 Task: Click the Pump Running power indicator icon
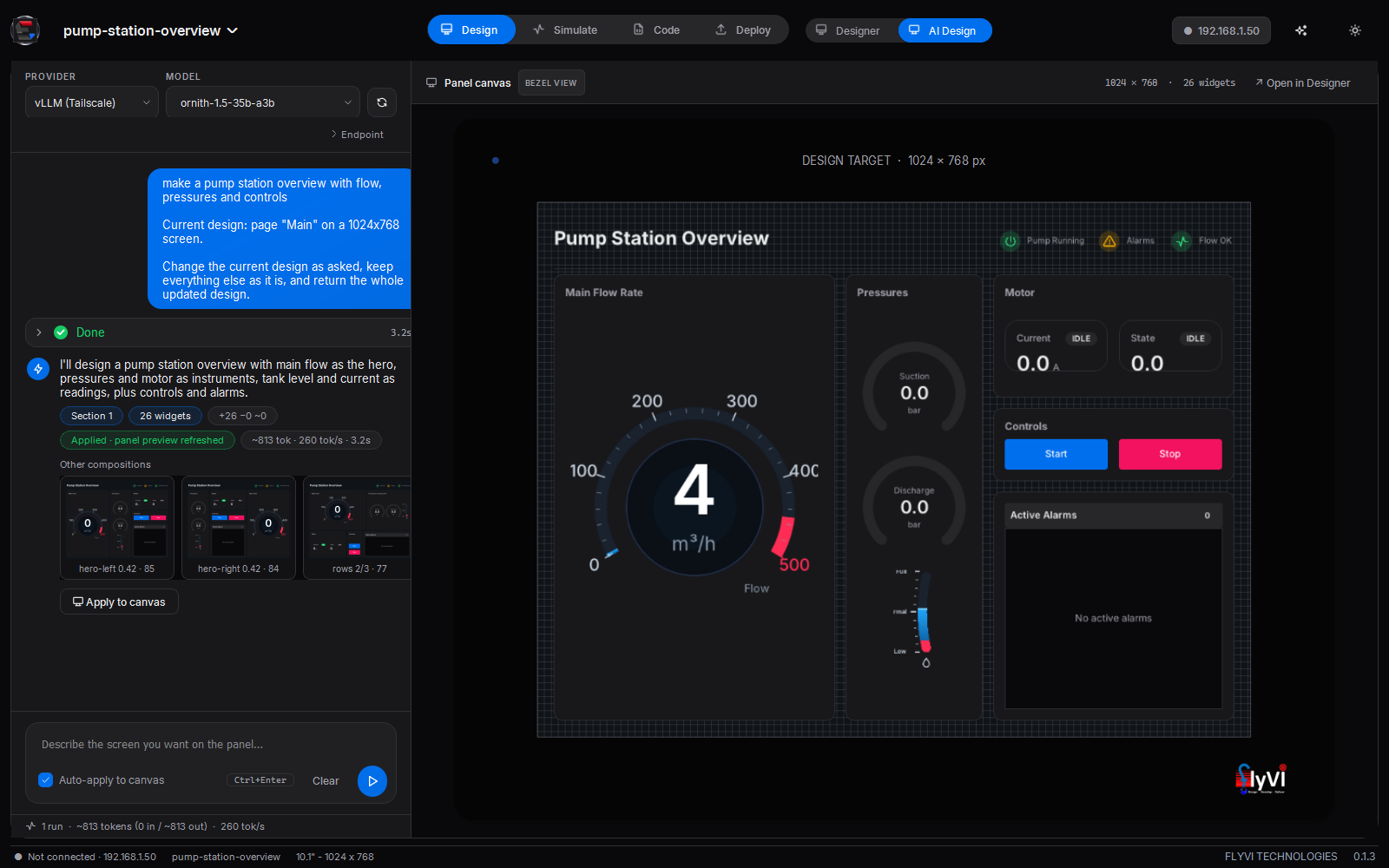[1010, 241]
